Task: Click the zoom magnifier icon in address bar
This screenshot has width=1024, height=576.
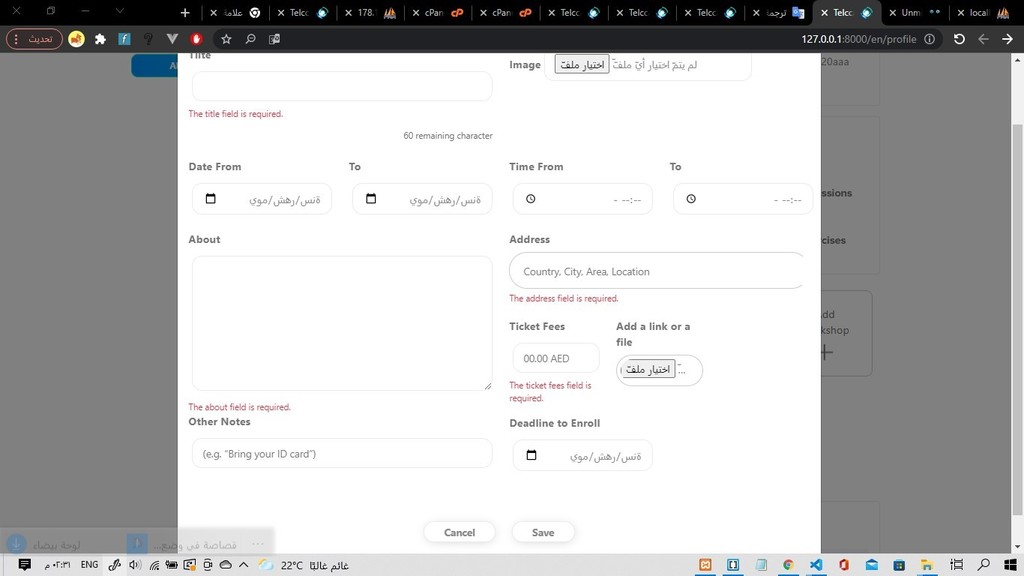Action: click(250, 39)
